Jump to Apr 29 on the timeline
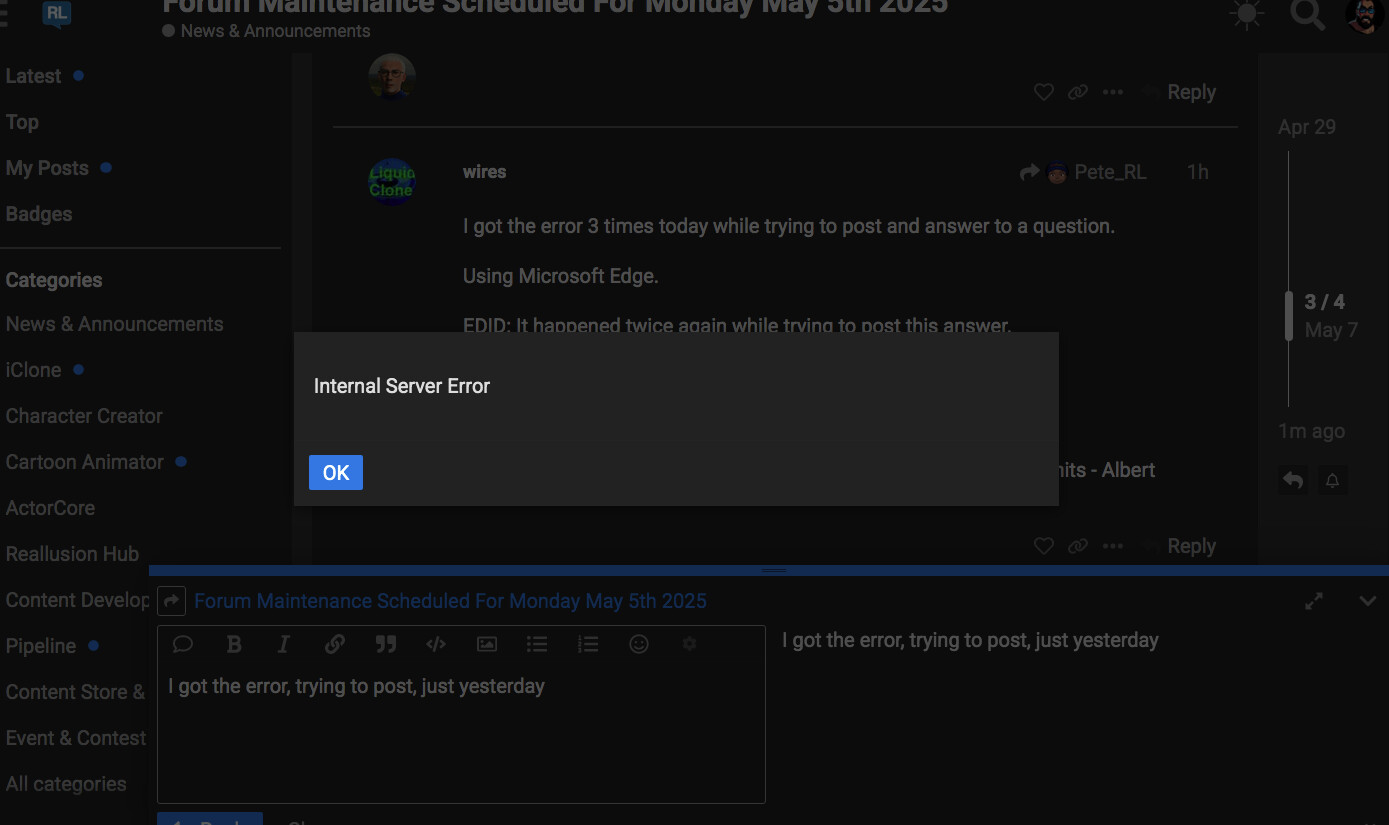Screen dimensions: 1389x825 click(x=1306, y=127)
